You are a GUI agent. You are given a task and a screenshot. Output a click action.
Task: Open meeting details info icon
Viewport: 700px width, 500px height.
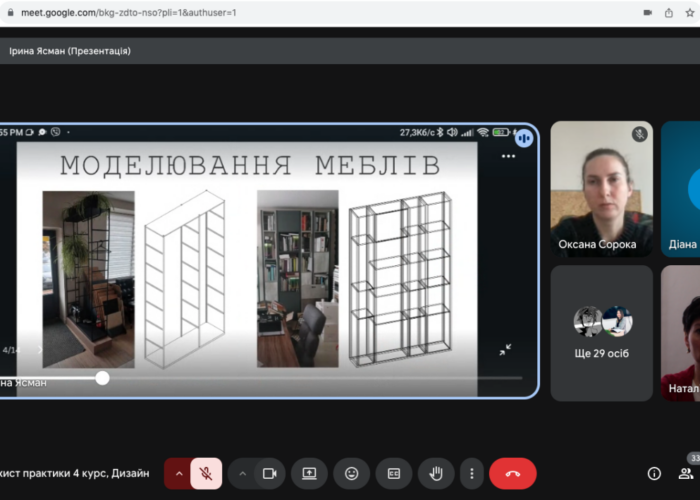point(654,473)
